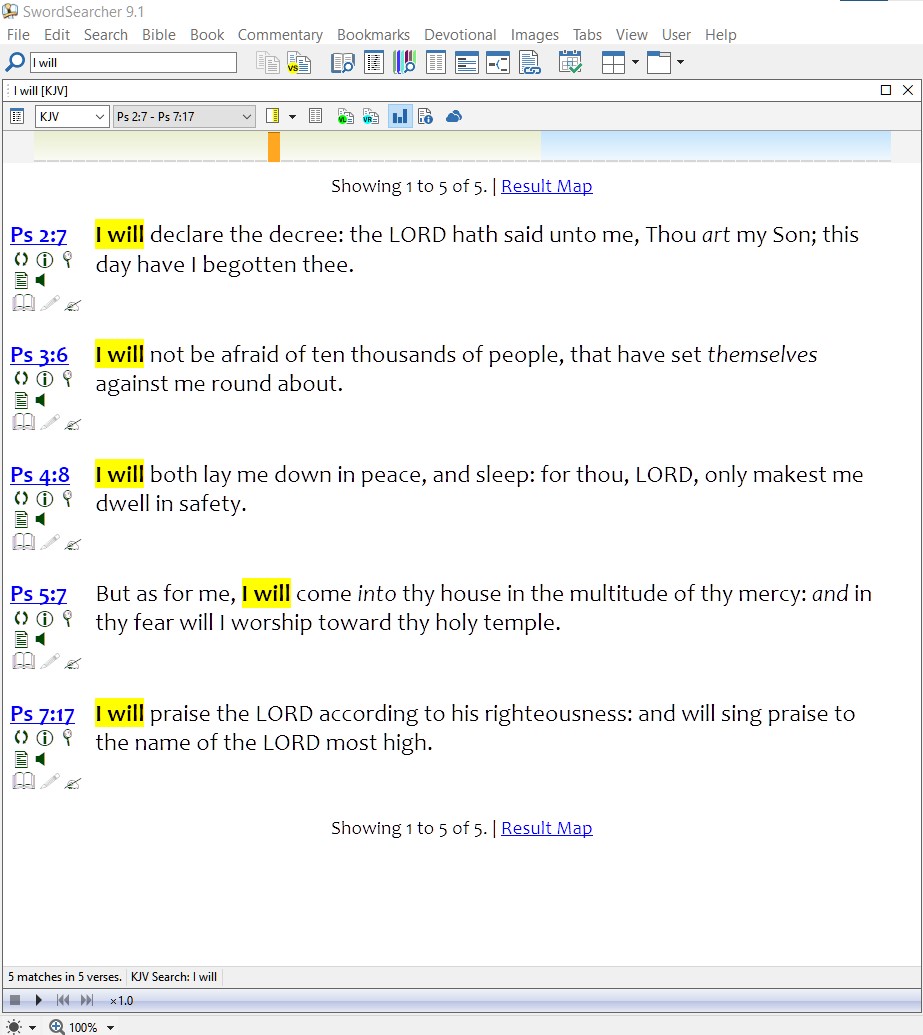Screen dimensions: 923x1035
Task: Click the open book icon under Ps 4:8
Action: pyautogui.click(x=24, y=542)
